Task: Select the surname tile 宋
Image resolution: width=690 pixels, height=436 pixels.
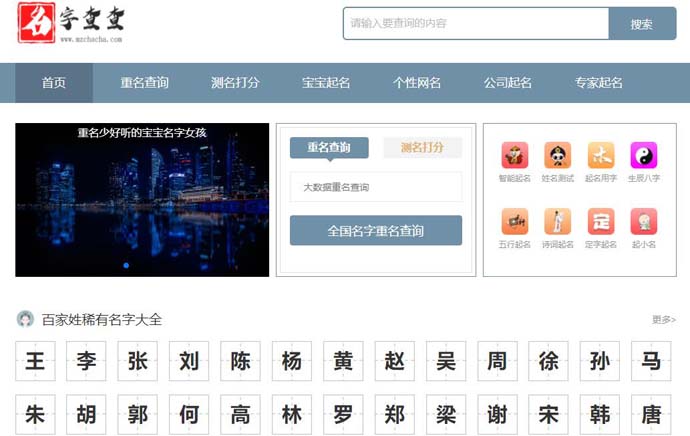Action: click(548, 414)
